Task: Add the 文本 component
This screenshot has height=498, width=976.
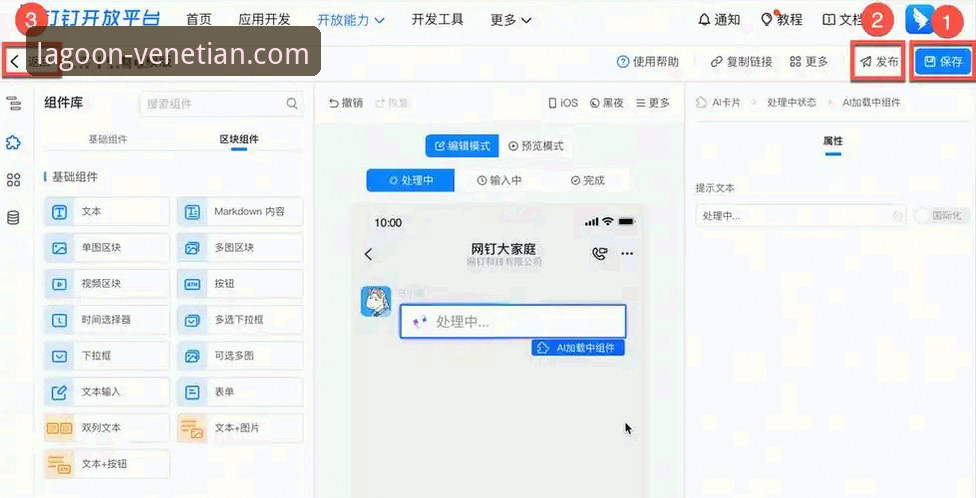Action: [x=106, y=212]
